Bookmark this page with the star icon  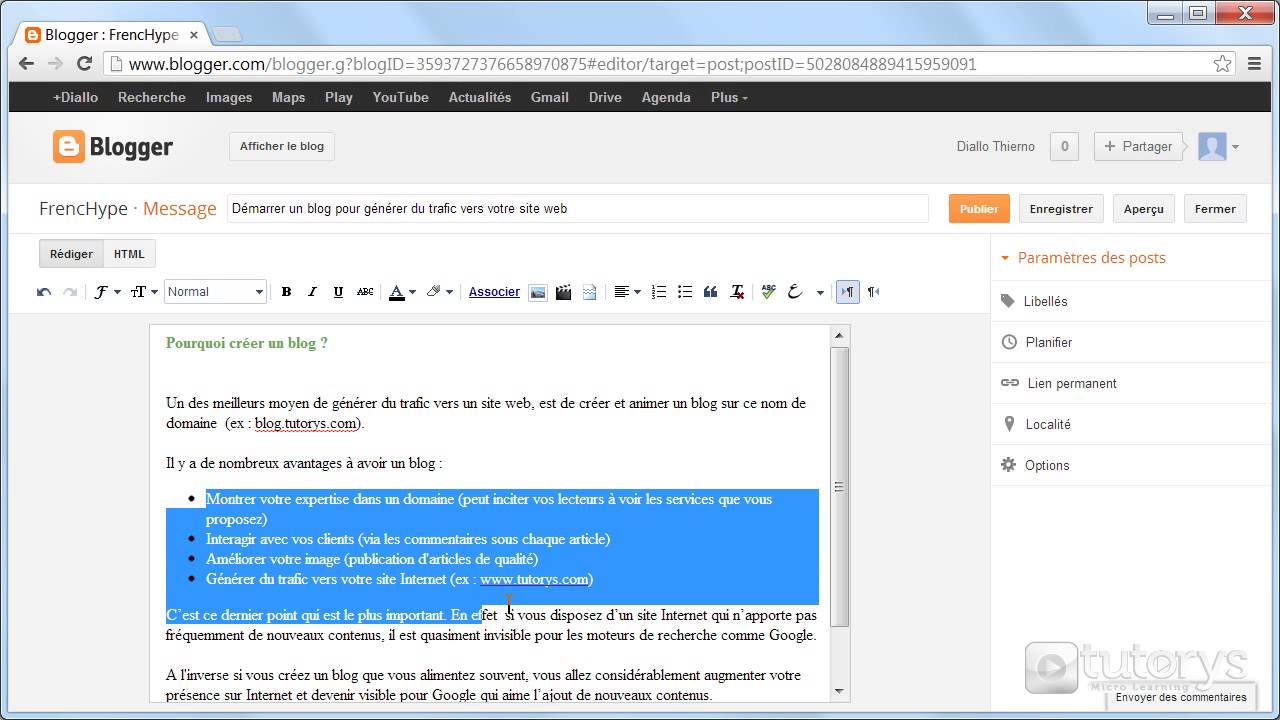pos(1222,64)
